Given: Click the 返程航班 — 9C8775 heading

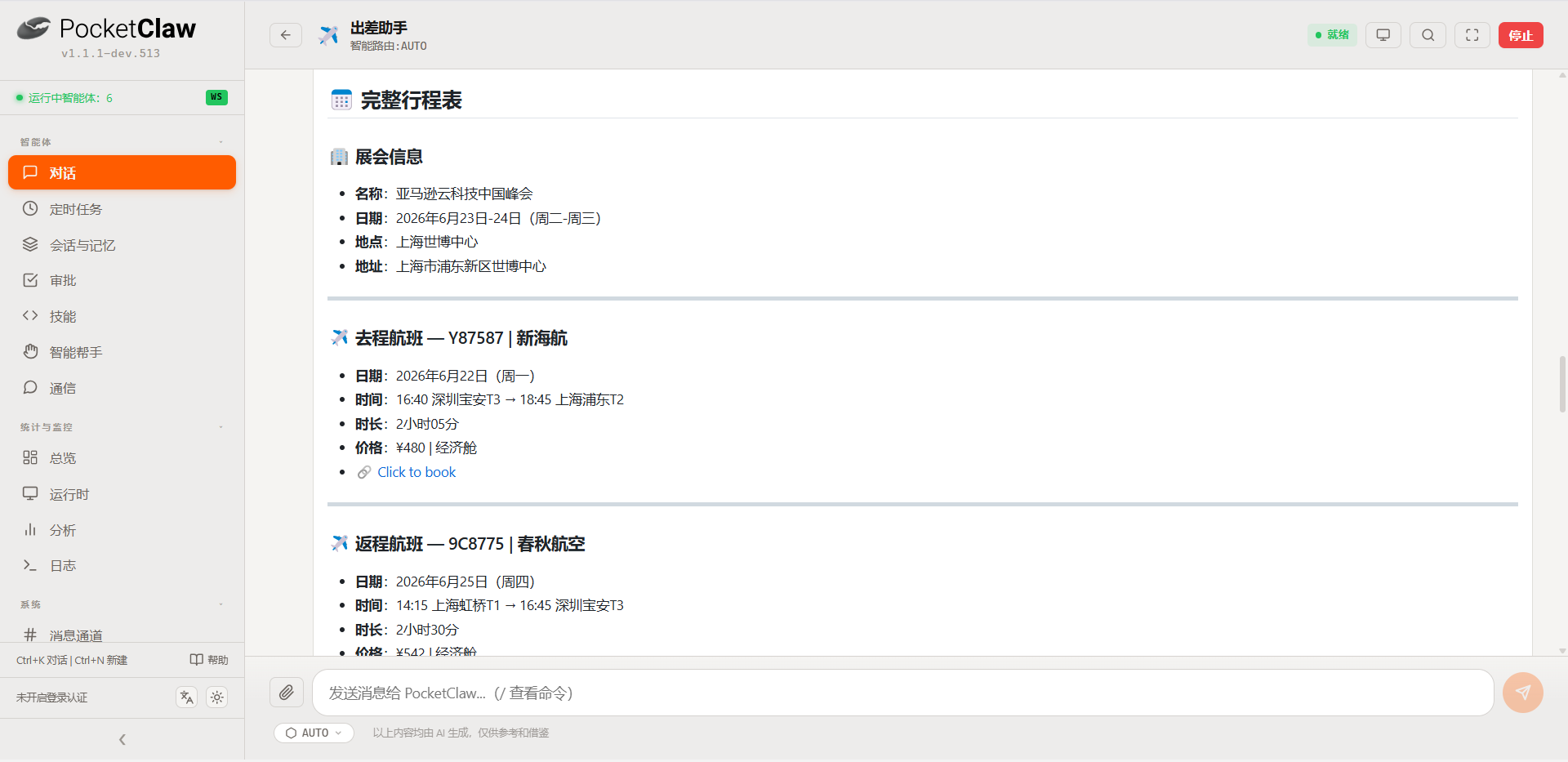Looking at the screenshot, I should [x=470, y=544].
